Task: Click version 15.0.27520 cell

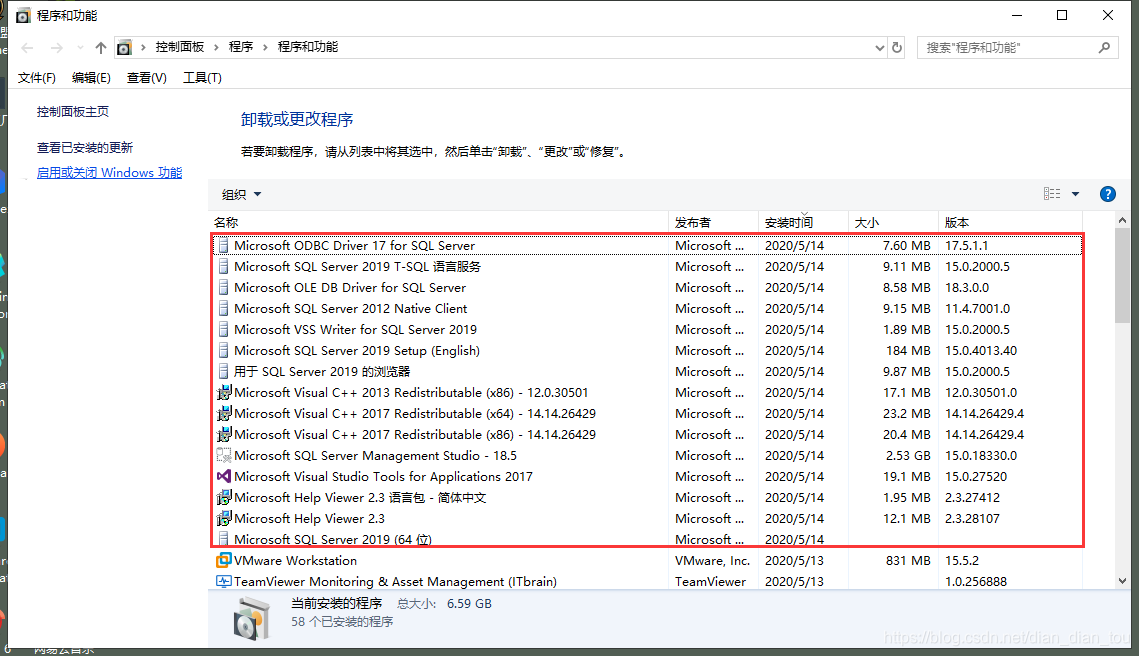Action: click(x=976, y=477)
